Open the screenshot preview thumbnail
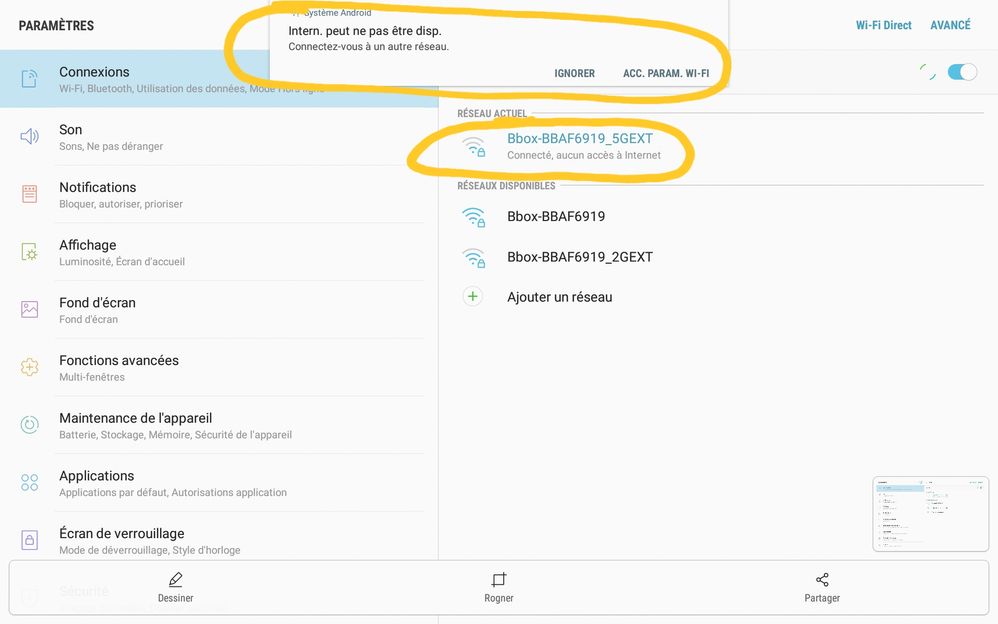The width and height of the screenshot is (998, 624). [x=931, y=514]
